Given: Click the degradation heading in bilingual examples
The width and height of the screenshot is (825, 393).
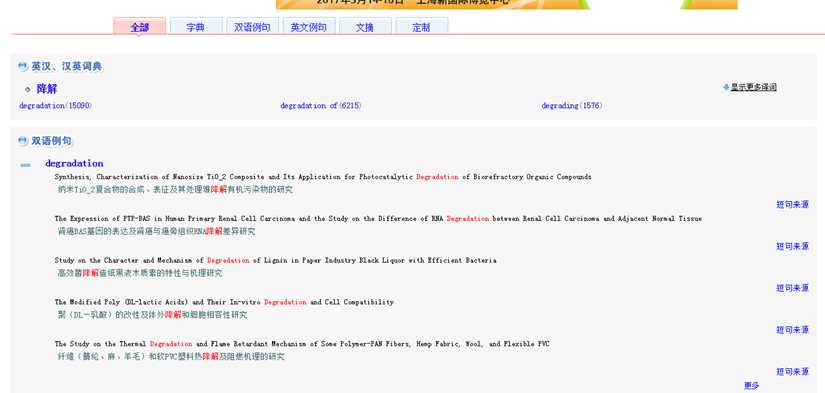Looking at the screenshot, I should pyautogui.click(x=74, y=163).
